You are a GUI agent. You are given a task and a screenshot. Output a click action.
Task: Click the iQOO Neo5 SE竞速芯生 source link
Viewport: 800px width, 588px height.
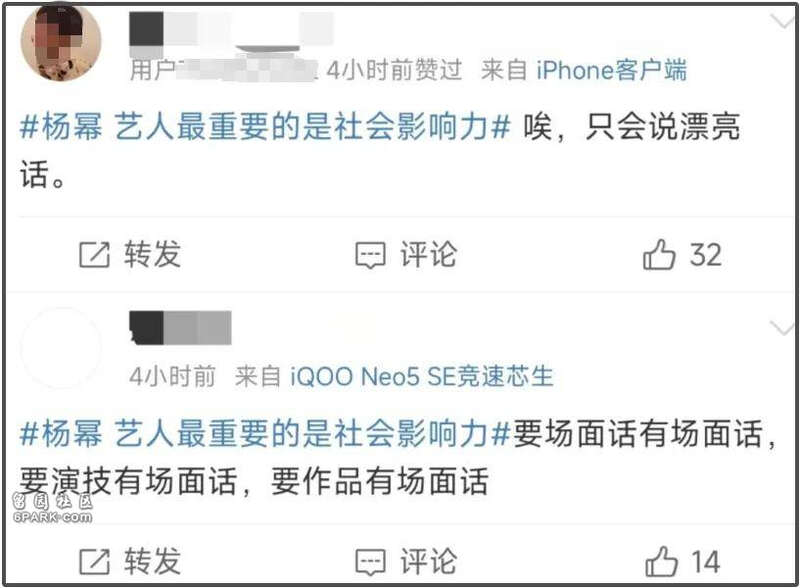421,377
